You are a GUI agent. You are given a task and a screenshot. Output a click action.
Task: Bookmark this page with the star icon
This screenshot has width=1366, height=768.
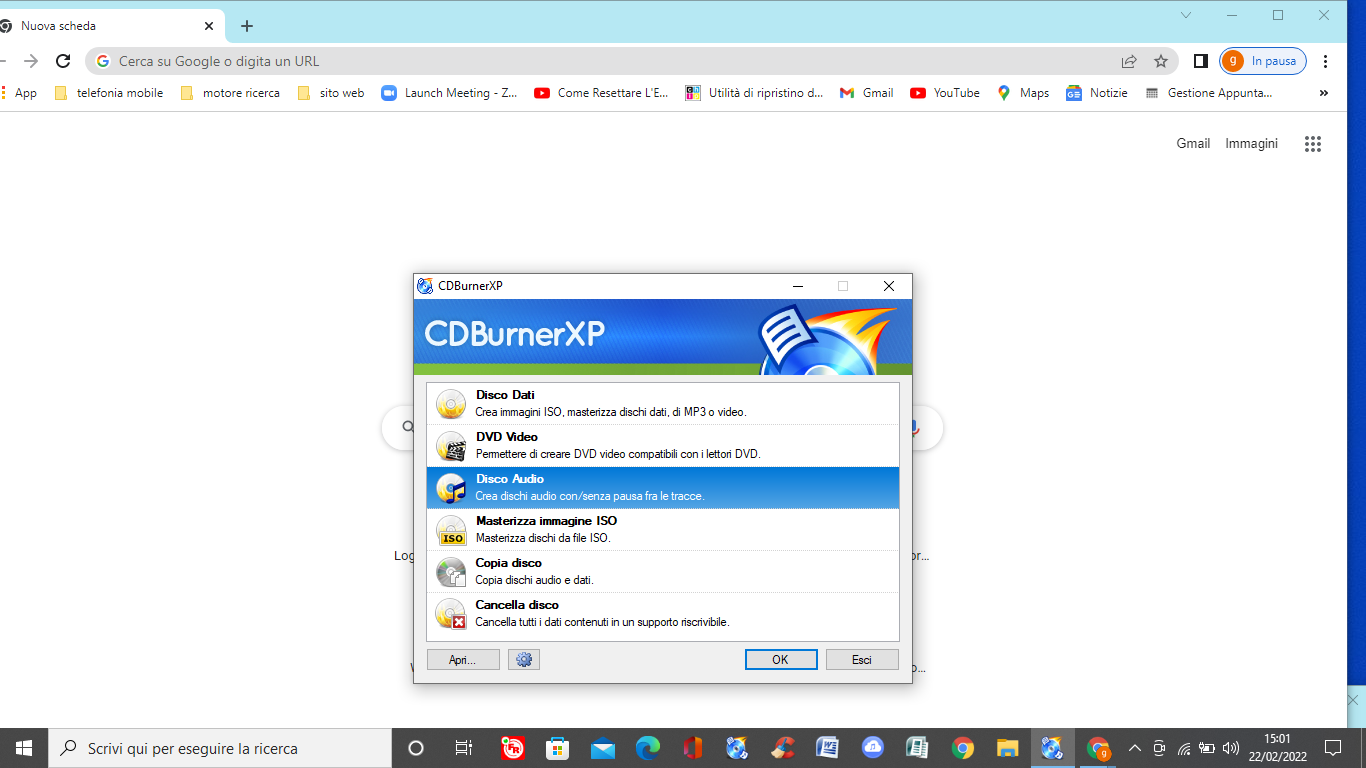click(1161, 61)
